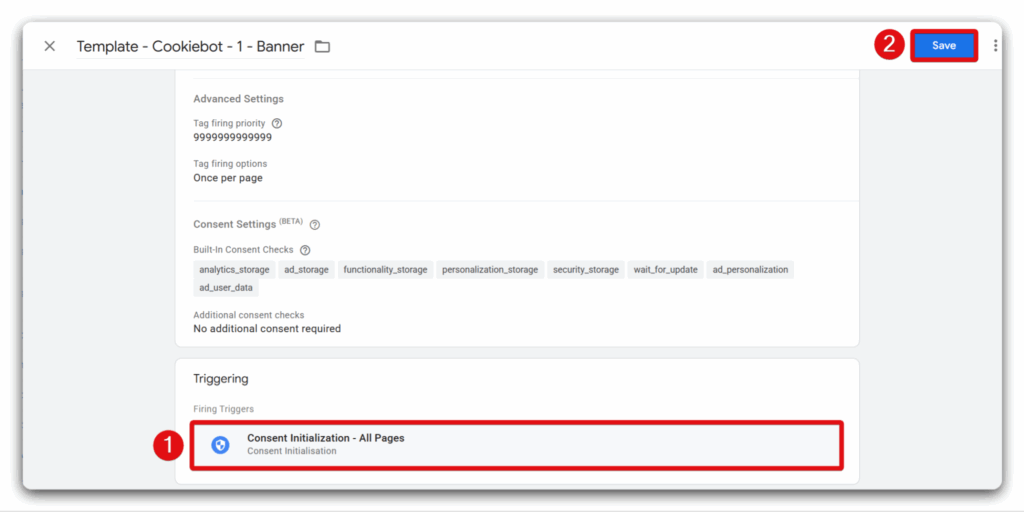Click the Triggering section heading
The width and height of the screenshot is (1024, 512).
[221, 379]
